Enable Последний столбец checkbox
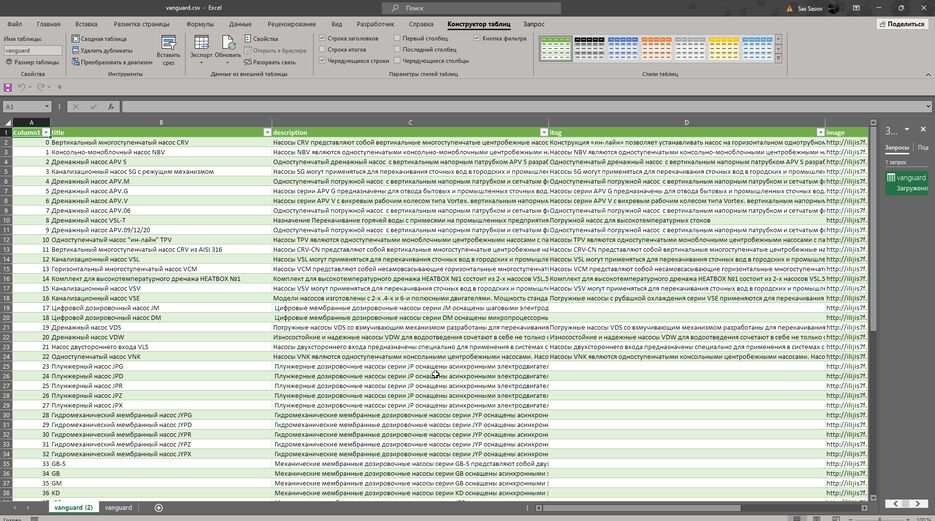The height and width of the screenshot is (521, 935). tap(397, 49)
